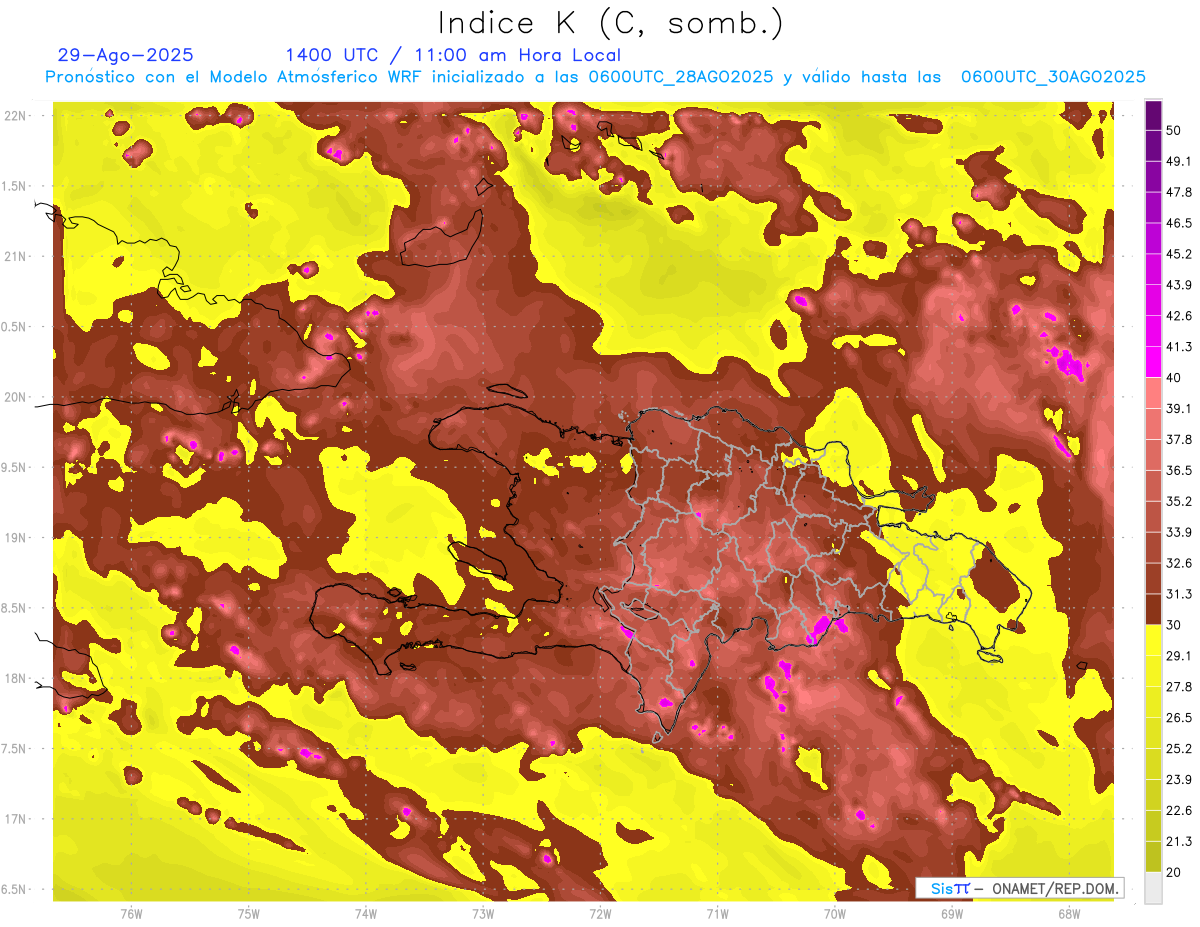Image resolution: width=1200 pixels, height=927 pixels.
Task: Click the dark brown swatch between 30 and 31.3
Action: [x=1153, y=609]
